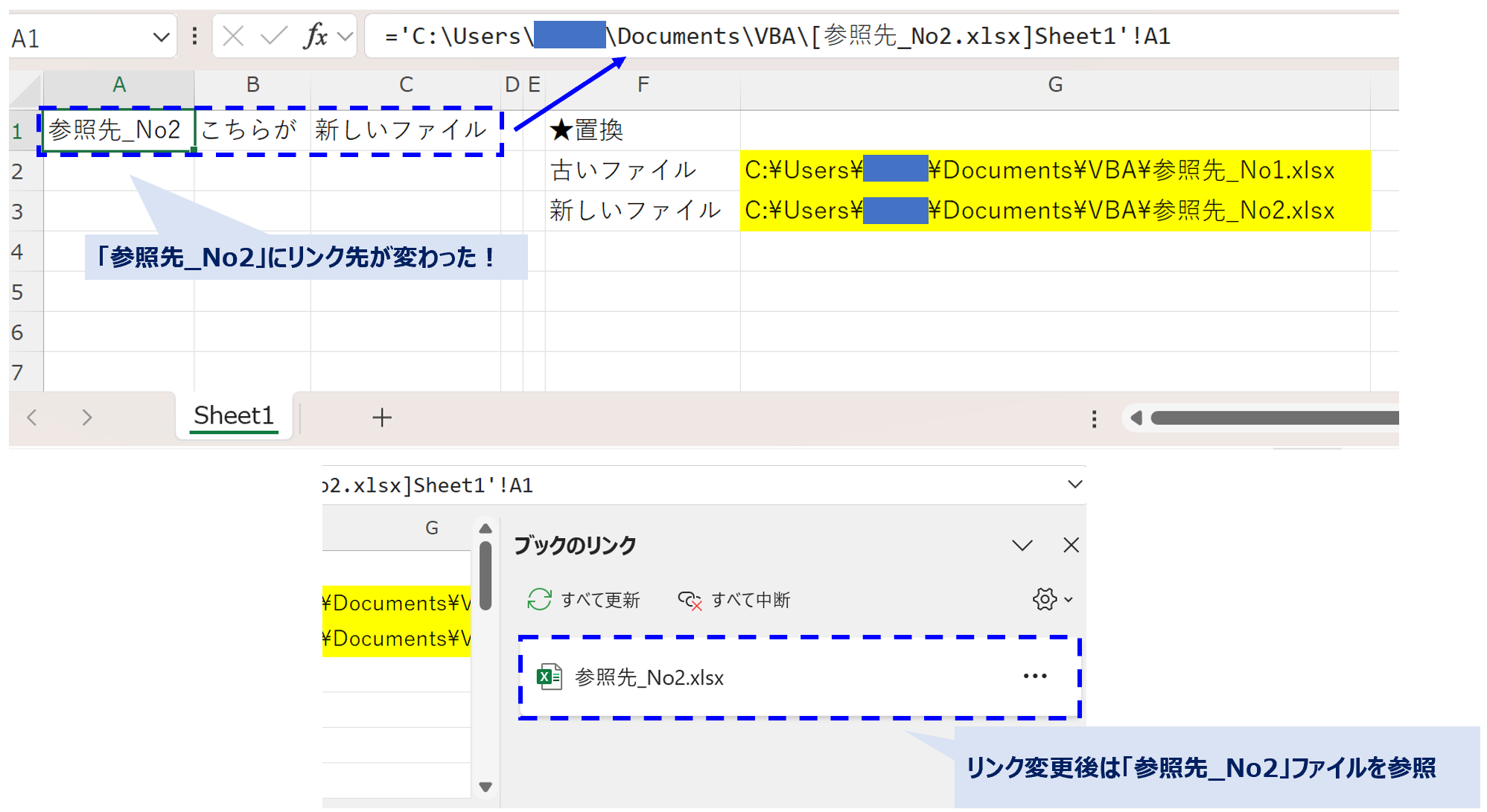This screenshot has height=812, width=1487.
Task: Open the ... options menu for 参照先_No2.xlsx
Action: click(x=1034, y=676)
